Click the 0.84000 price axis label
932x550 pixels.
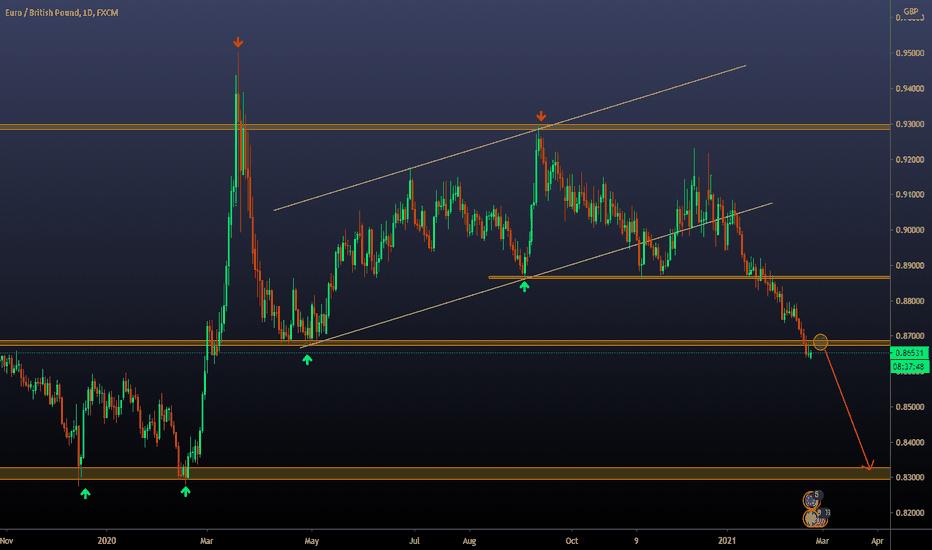click(x=910, y=442)
